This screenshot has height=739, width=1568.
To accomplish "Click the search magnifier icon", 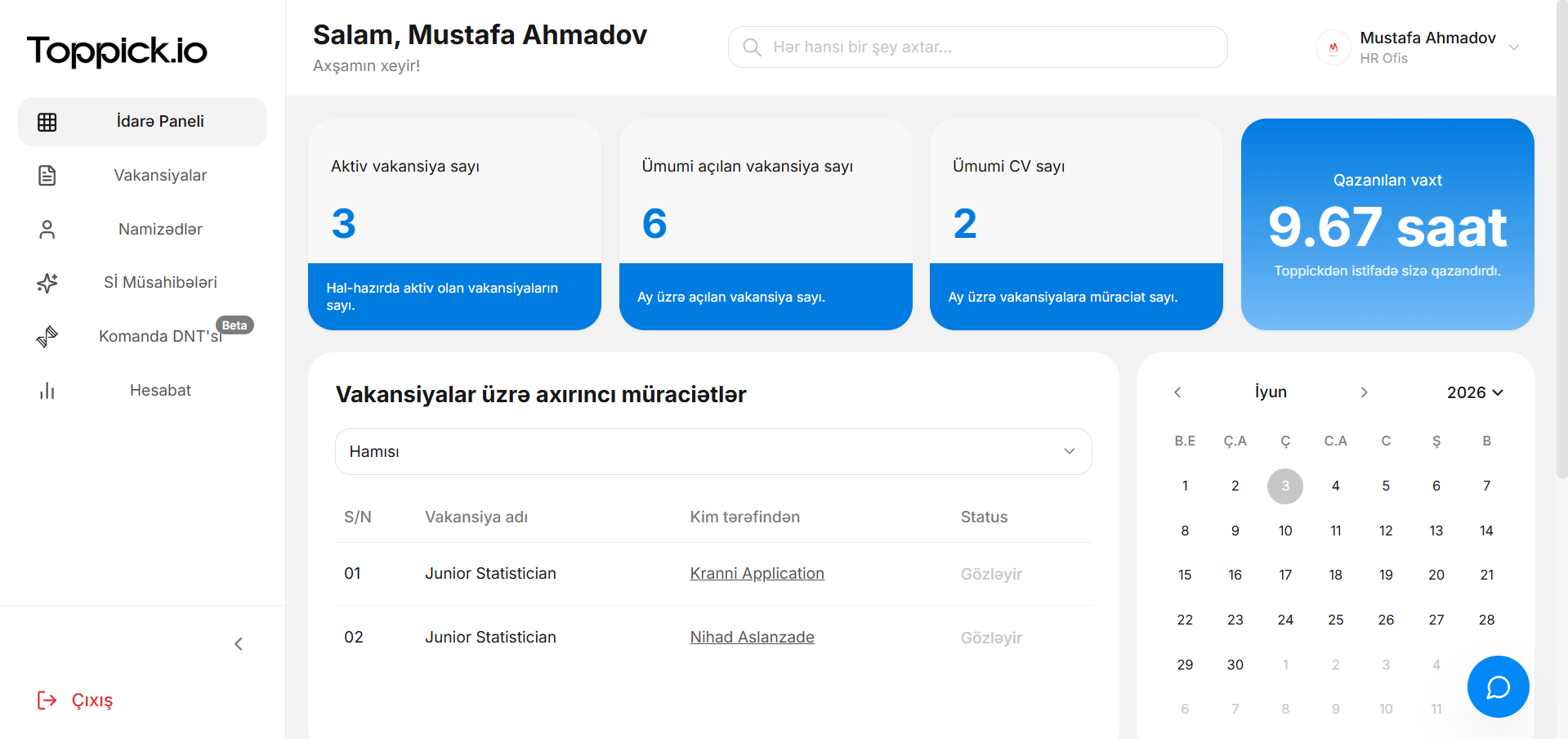I will pos(752,47).
